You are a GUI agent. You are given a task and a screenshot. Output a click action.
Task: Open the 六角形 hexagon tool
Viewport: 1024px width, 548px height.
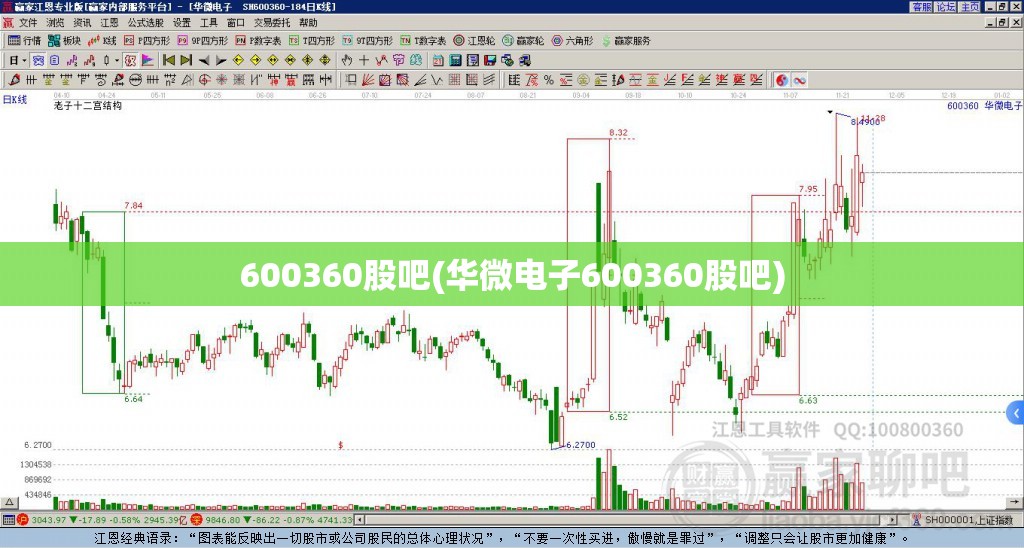tap(573, 40)
